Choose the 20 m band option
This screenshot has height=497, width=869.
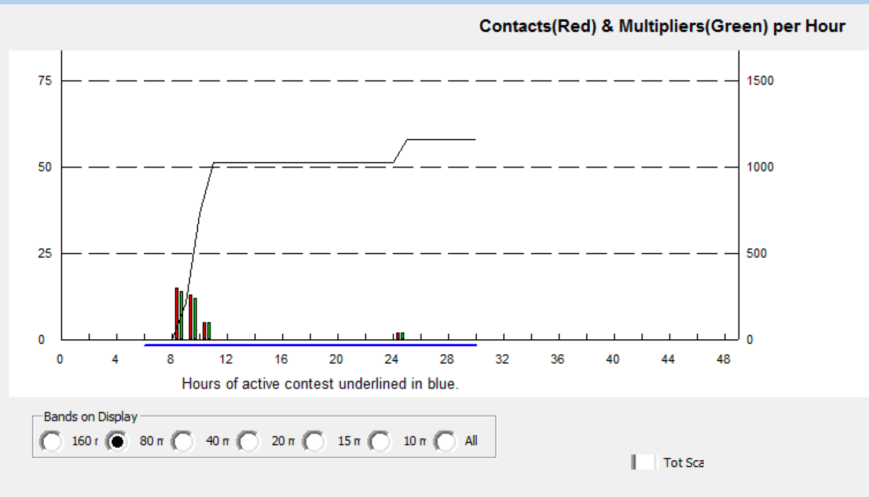pos(249,441)
